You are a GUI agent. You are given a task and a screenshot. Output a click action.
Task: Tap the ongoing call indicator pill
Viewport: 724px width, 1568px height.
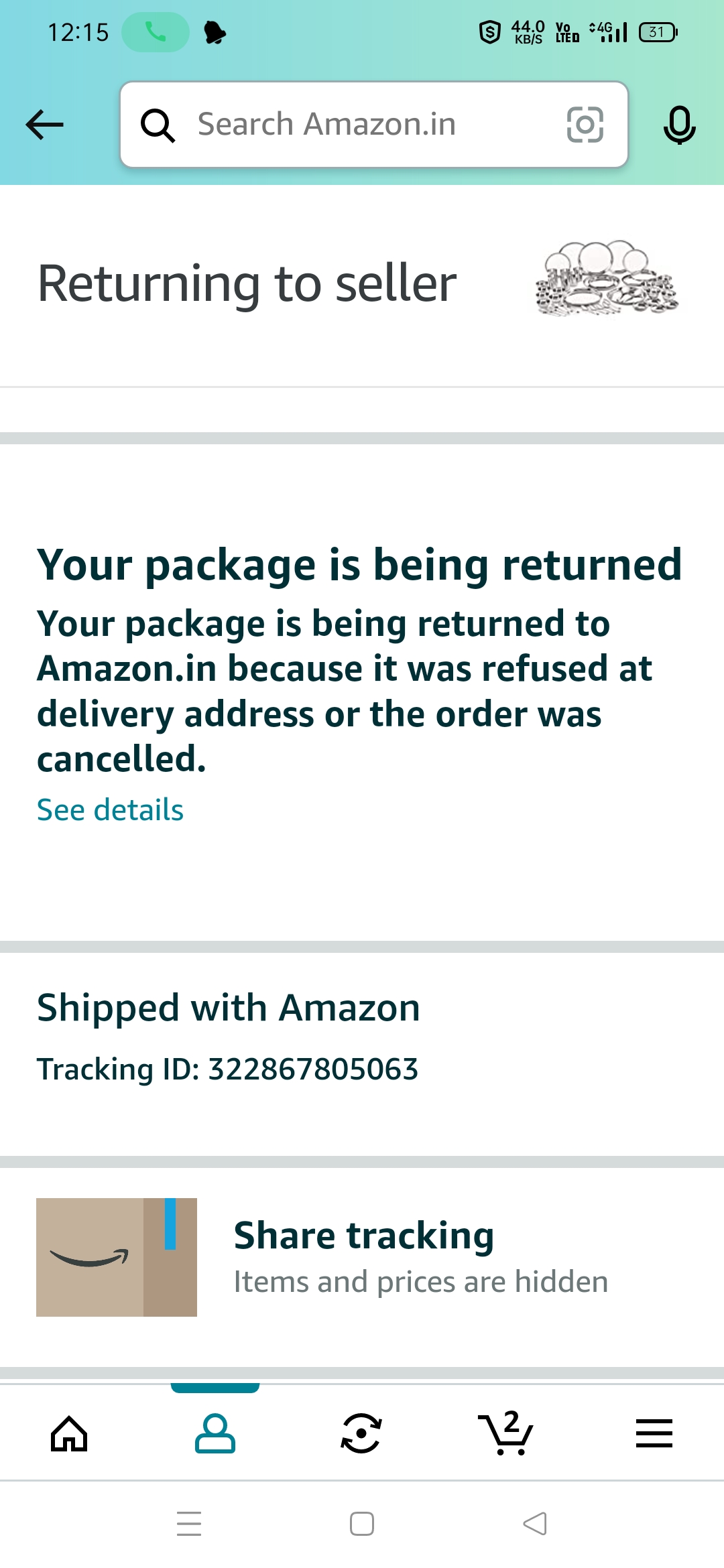pos(156,32)
